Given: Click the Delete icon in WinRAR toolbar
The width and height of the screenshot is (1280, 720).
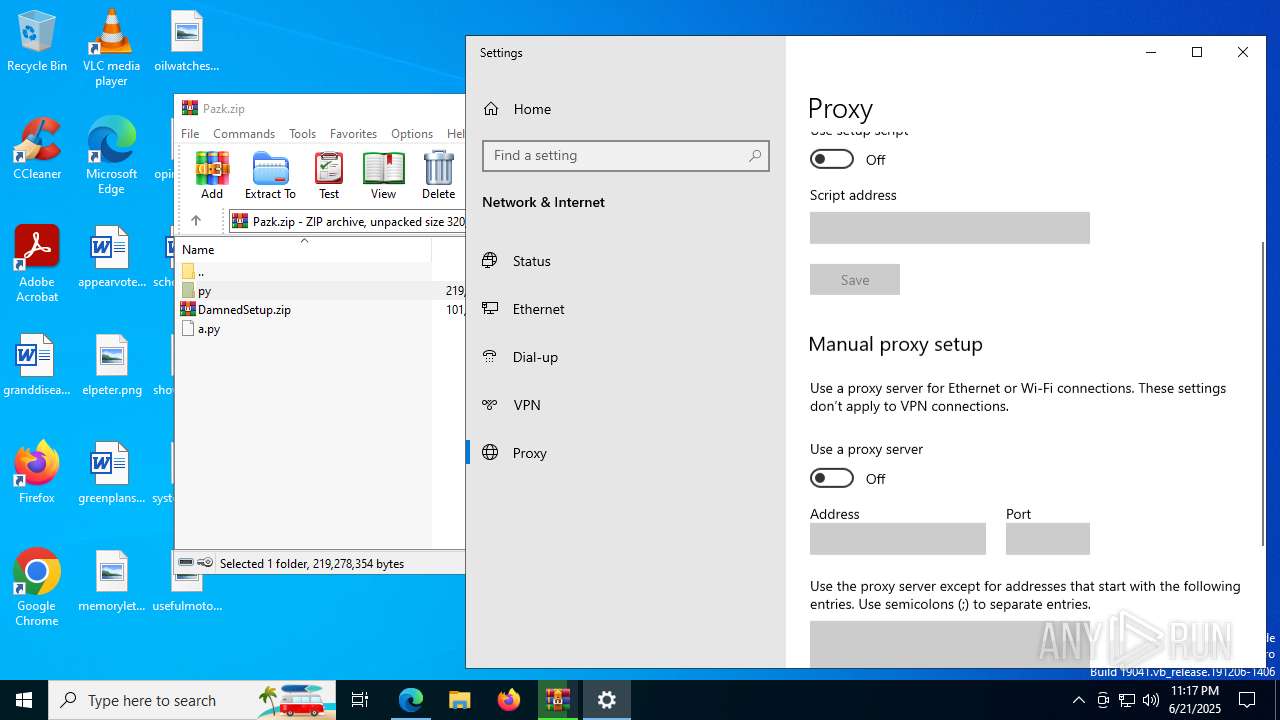Looking at the screenshot, I should pyautogui.click(x=438, y=175).
